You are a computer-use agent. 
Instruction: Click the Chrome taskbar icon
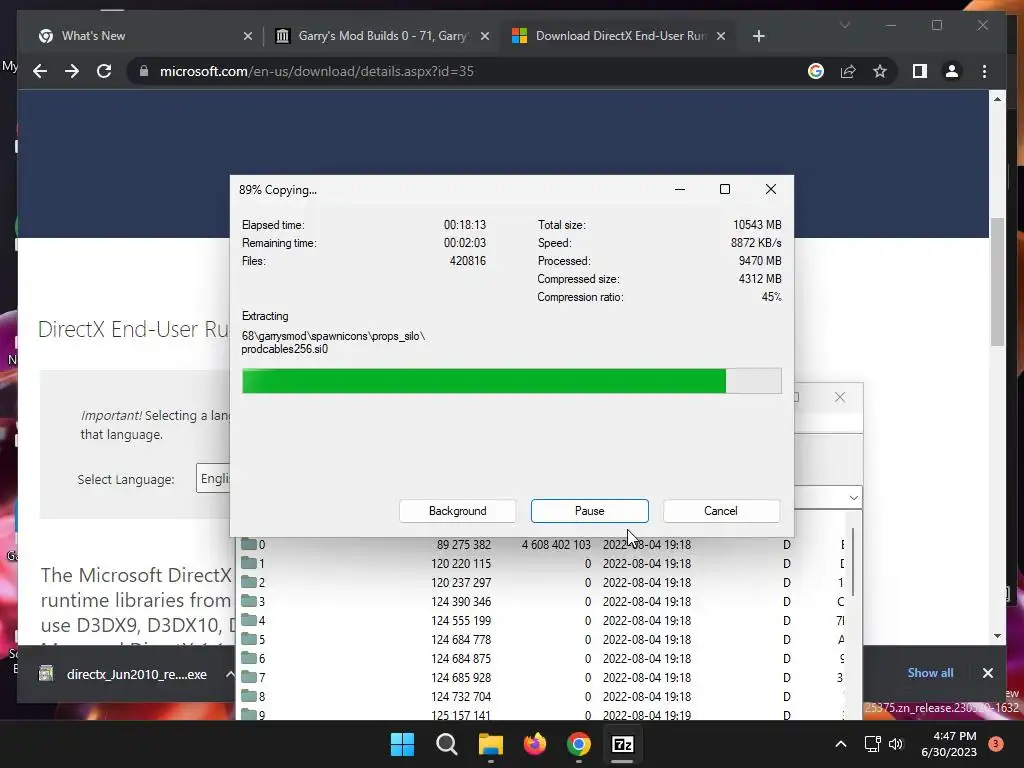579,744
